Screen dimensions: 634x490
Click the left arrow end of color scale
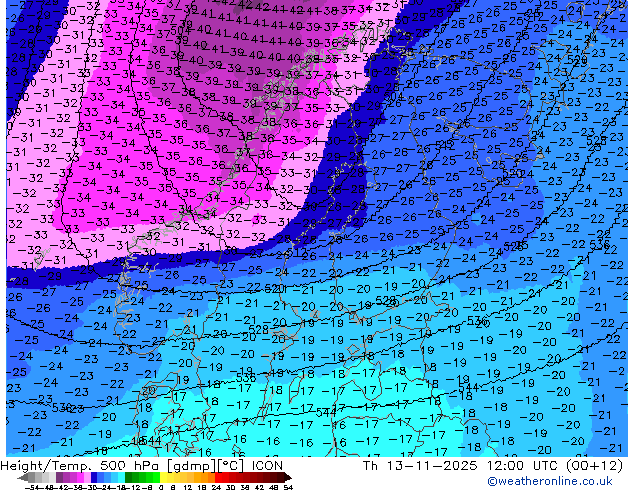[x=23, y=477]
